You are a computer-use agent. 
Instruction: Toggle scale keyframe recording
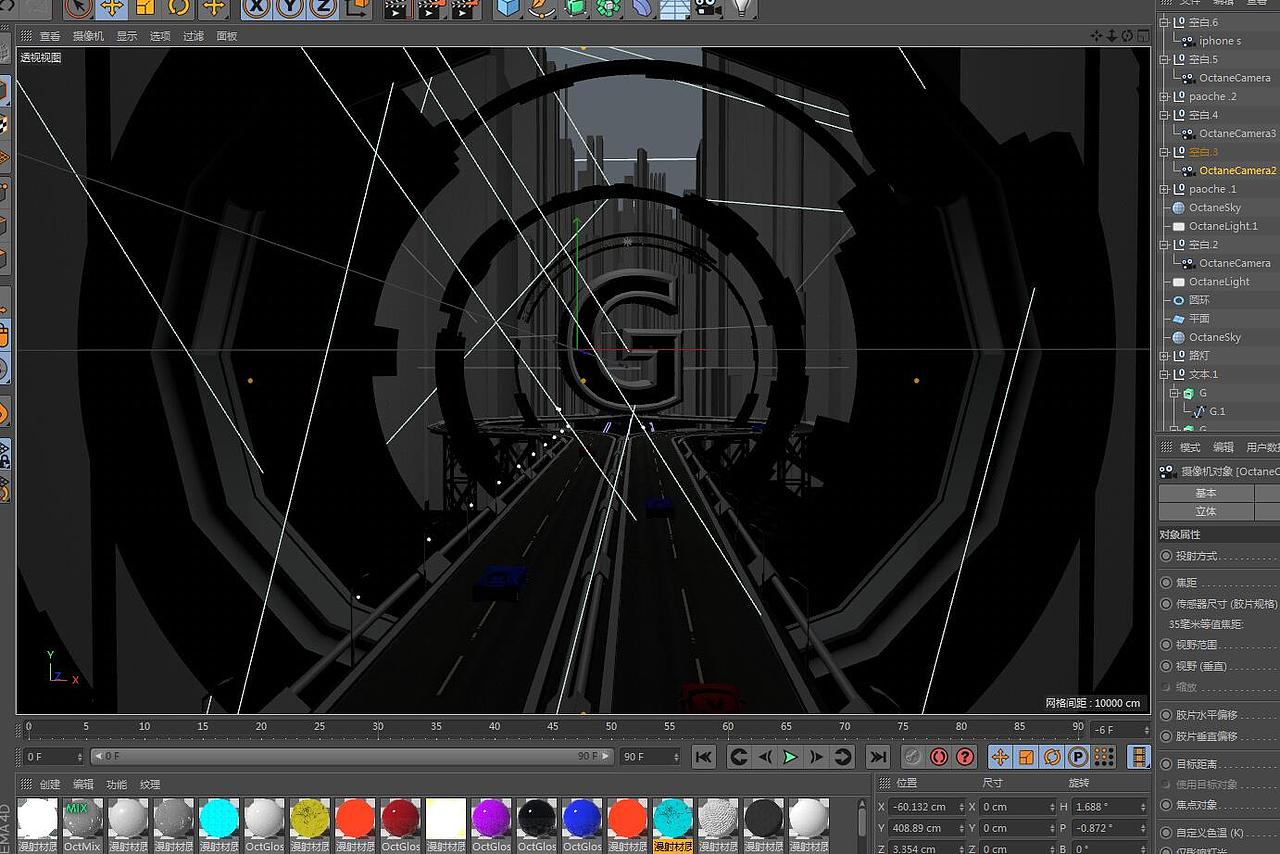pyautogui.click(x=1026, y=757)
